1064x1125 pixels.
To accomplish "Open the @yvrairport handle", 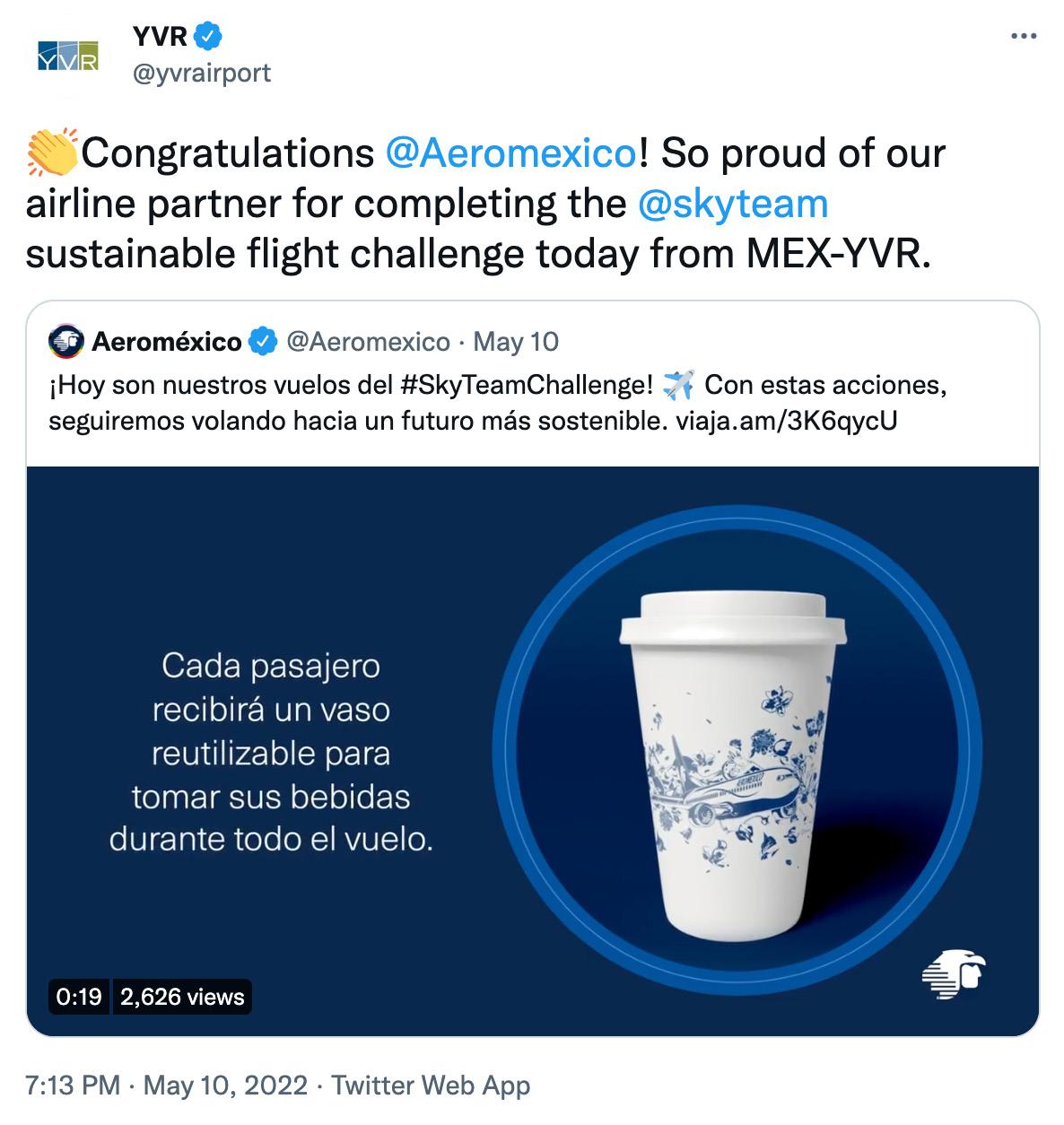I will (x=201, y=73).
